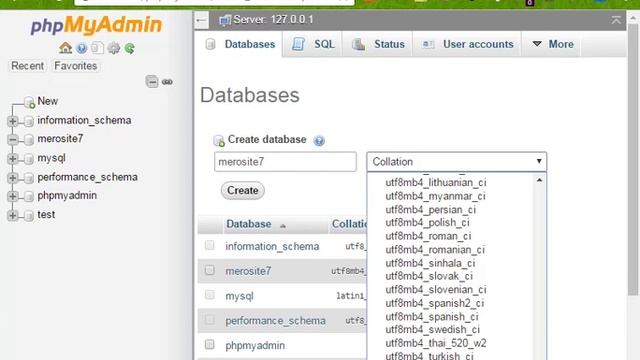640x360 pixels.
Task: Click the create database icon next to heading
Action: 219,140
